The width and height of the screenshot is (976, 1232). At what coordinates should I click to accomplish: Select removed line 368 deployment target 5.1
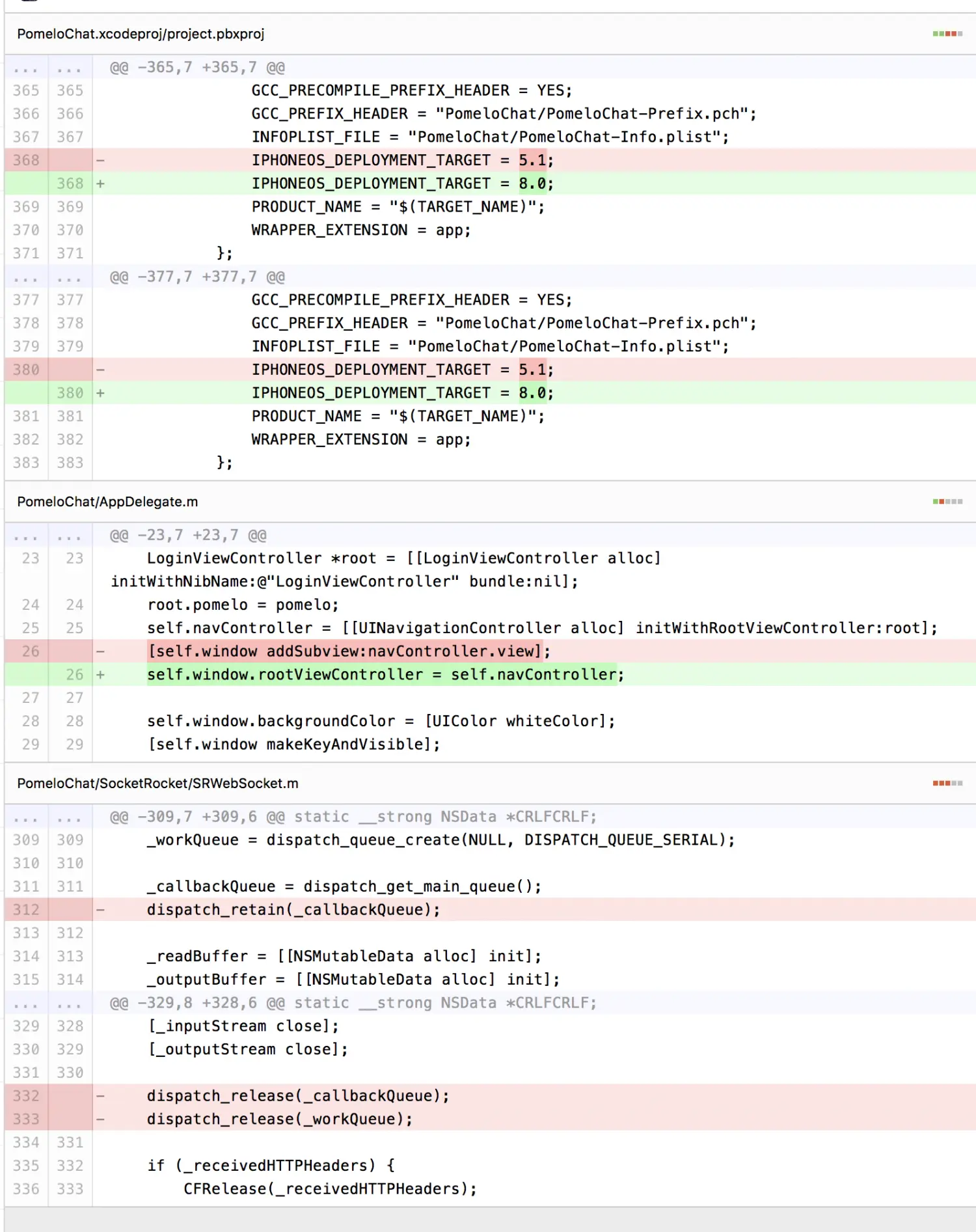pyautogui.click(x=490, y=160)
